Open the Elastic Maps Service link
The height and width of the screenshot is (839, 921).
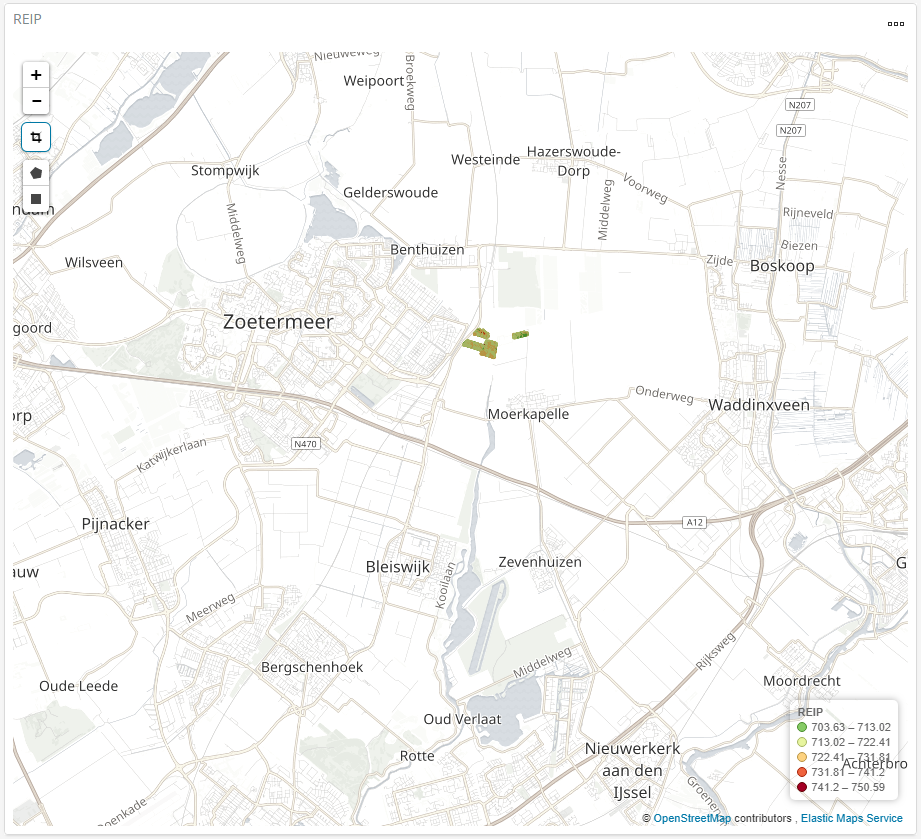click(x=852, y=818)
